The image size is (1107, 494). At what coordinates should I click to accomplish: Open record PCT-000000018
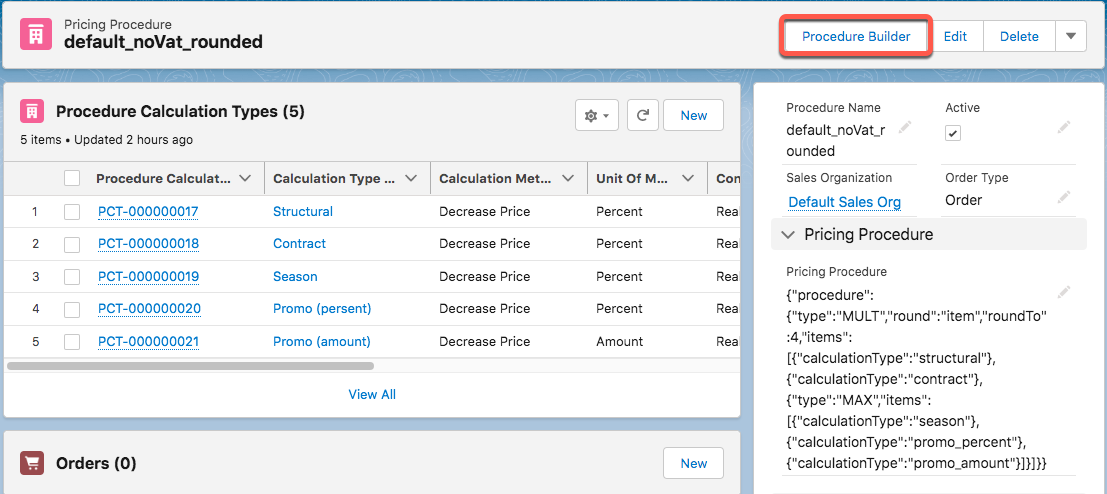(x=148, y=243)
